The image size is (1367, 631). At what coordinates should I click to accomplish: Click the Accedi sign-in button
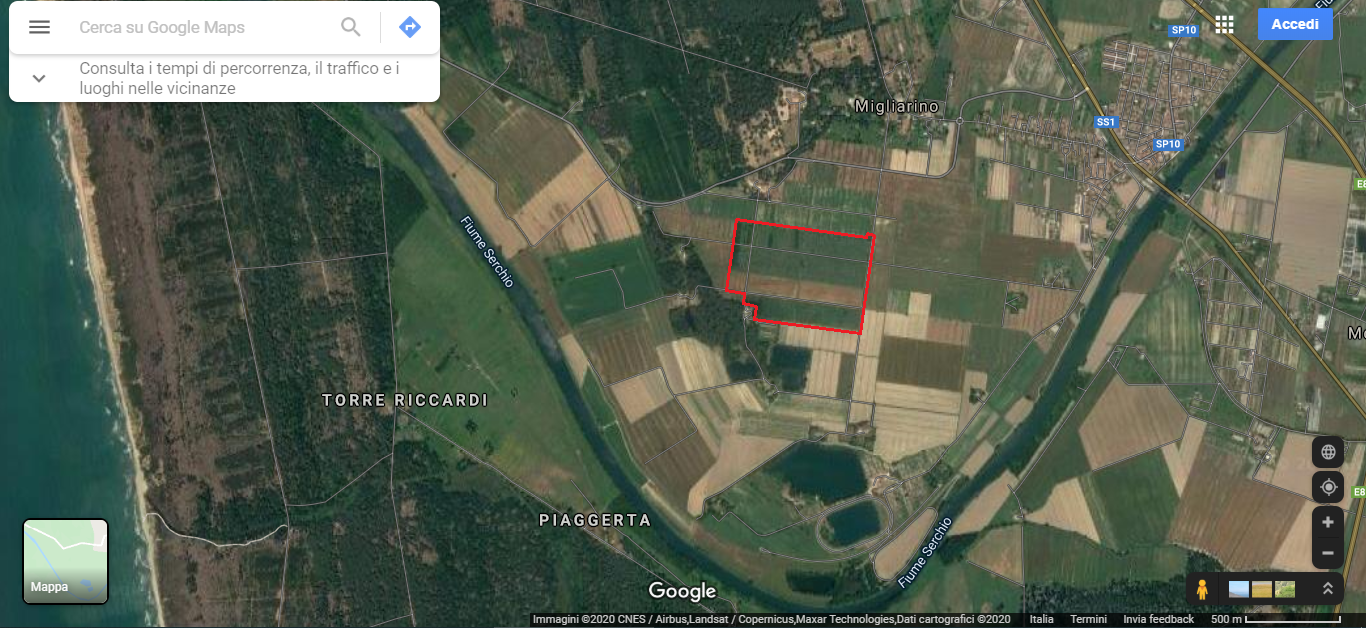(1295, 24)
